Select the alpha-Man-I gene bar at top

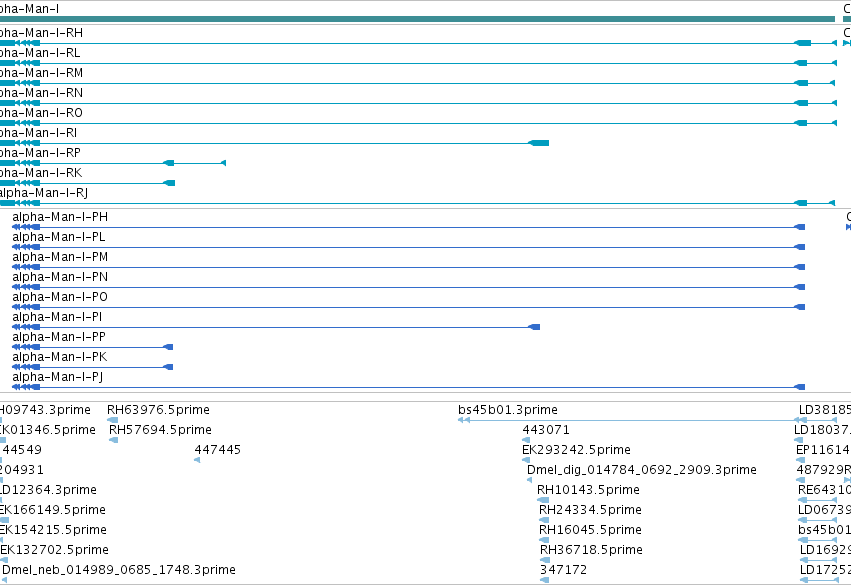click(417, 19)
